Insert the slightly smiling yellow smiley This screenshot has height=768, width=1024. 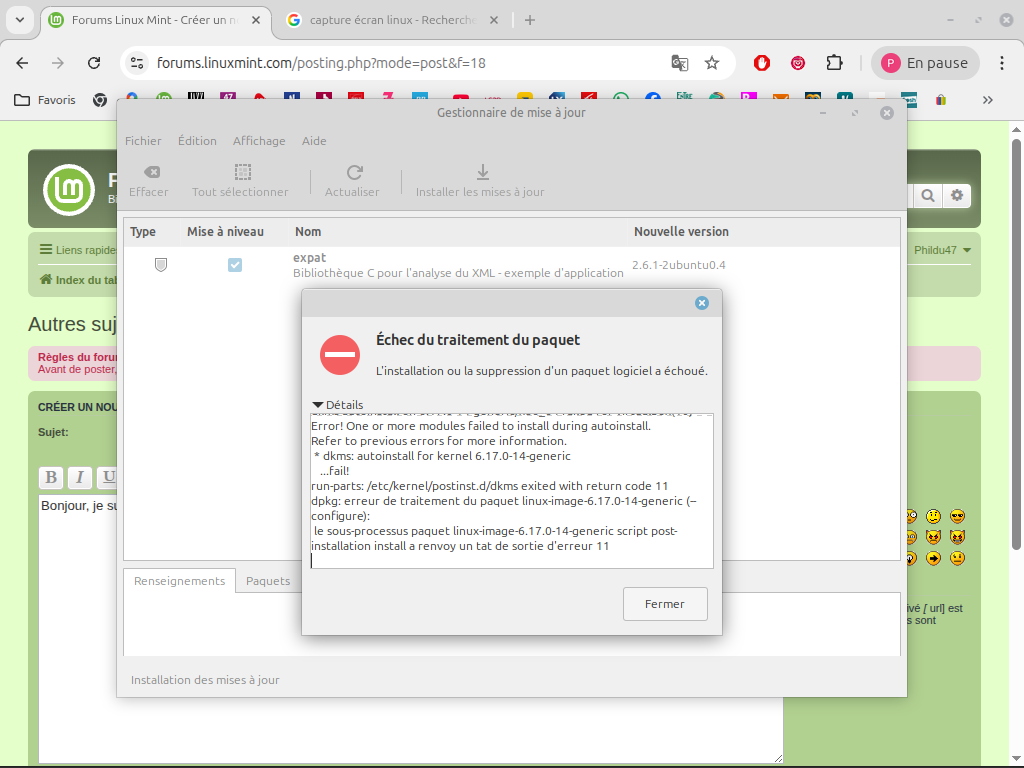coord(933,517)
